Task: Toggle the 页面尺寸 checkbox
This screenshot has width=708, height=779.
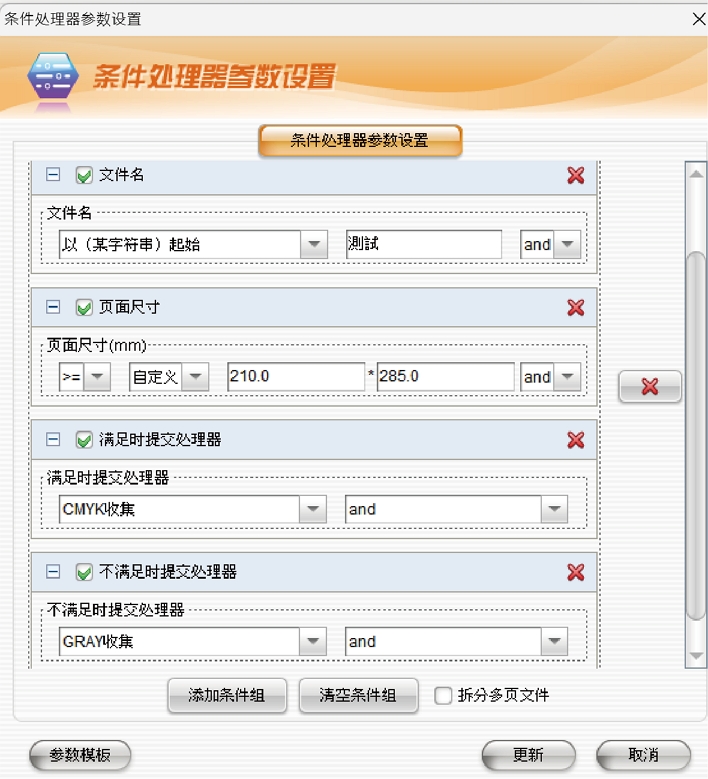Action: (x=84, y=308)
